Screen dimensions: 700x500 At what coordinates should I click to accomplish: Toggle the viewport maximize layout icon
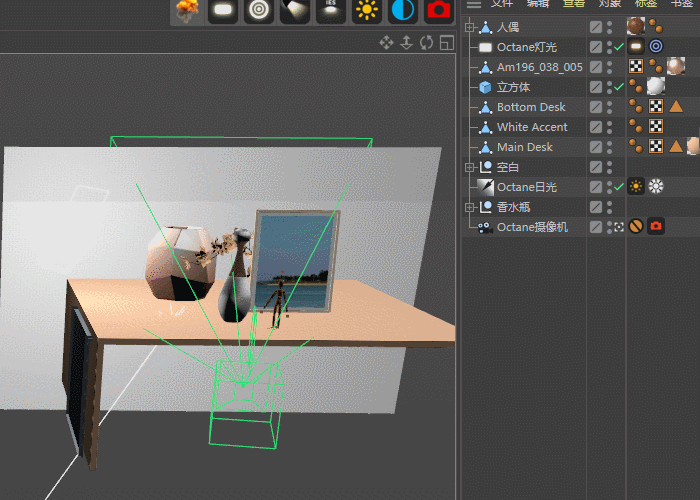pos(447,43)
